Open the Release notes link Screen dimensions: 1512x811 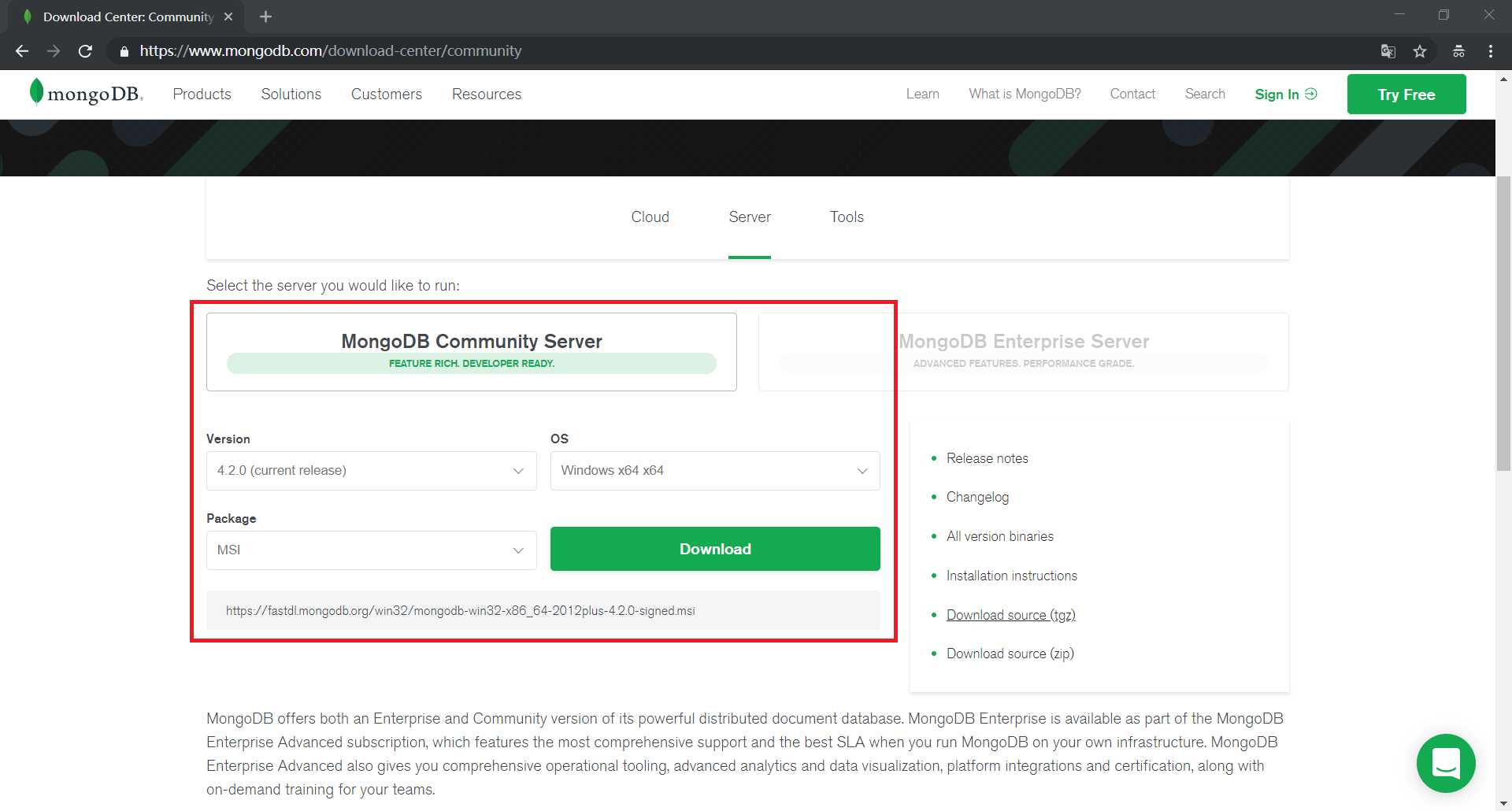[988, 458]
